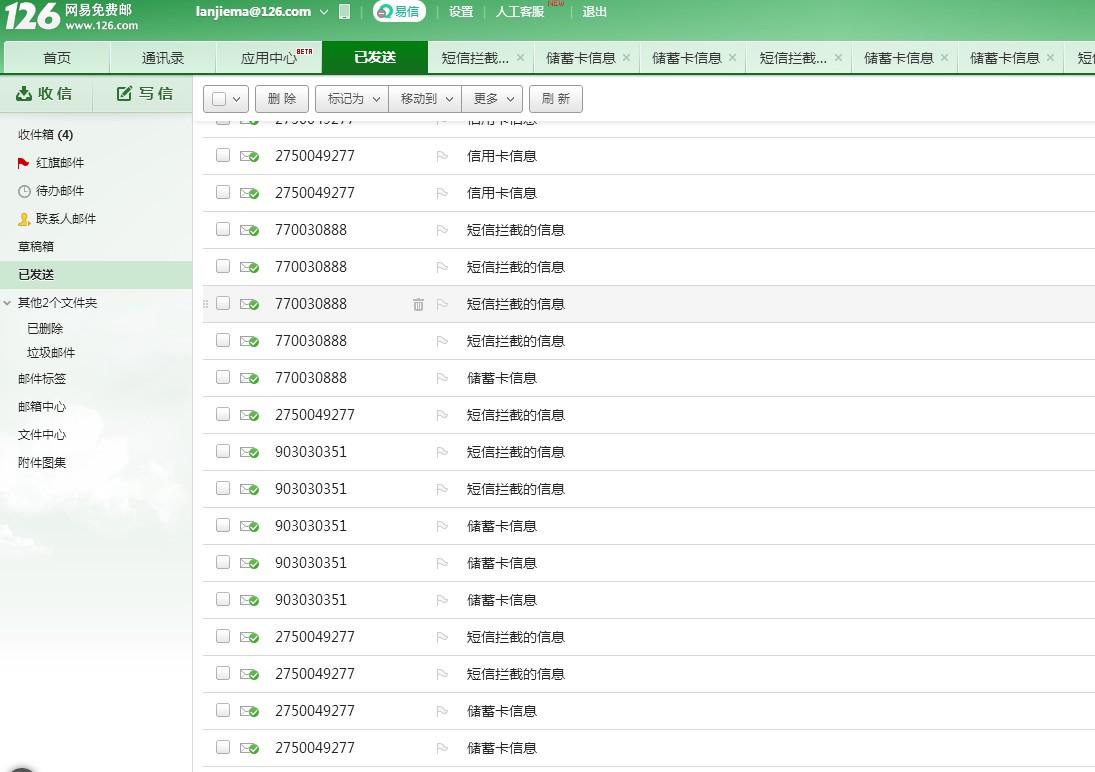Delete hovered 770030888 email via its trash icon

tap(418, 305)
